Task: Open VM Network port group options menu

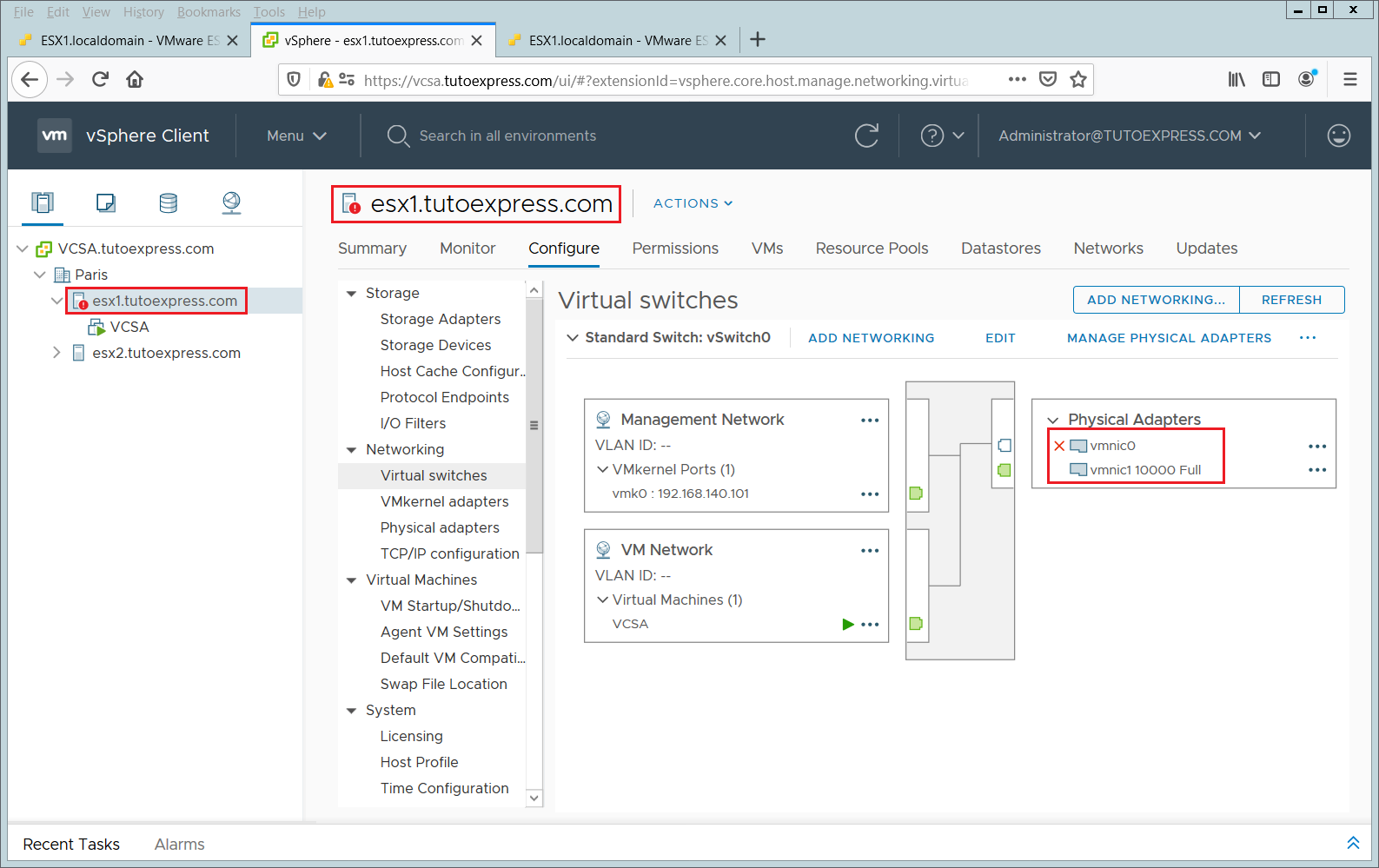Action: pos(870,551)
